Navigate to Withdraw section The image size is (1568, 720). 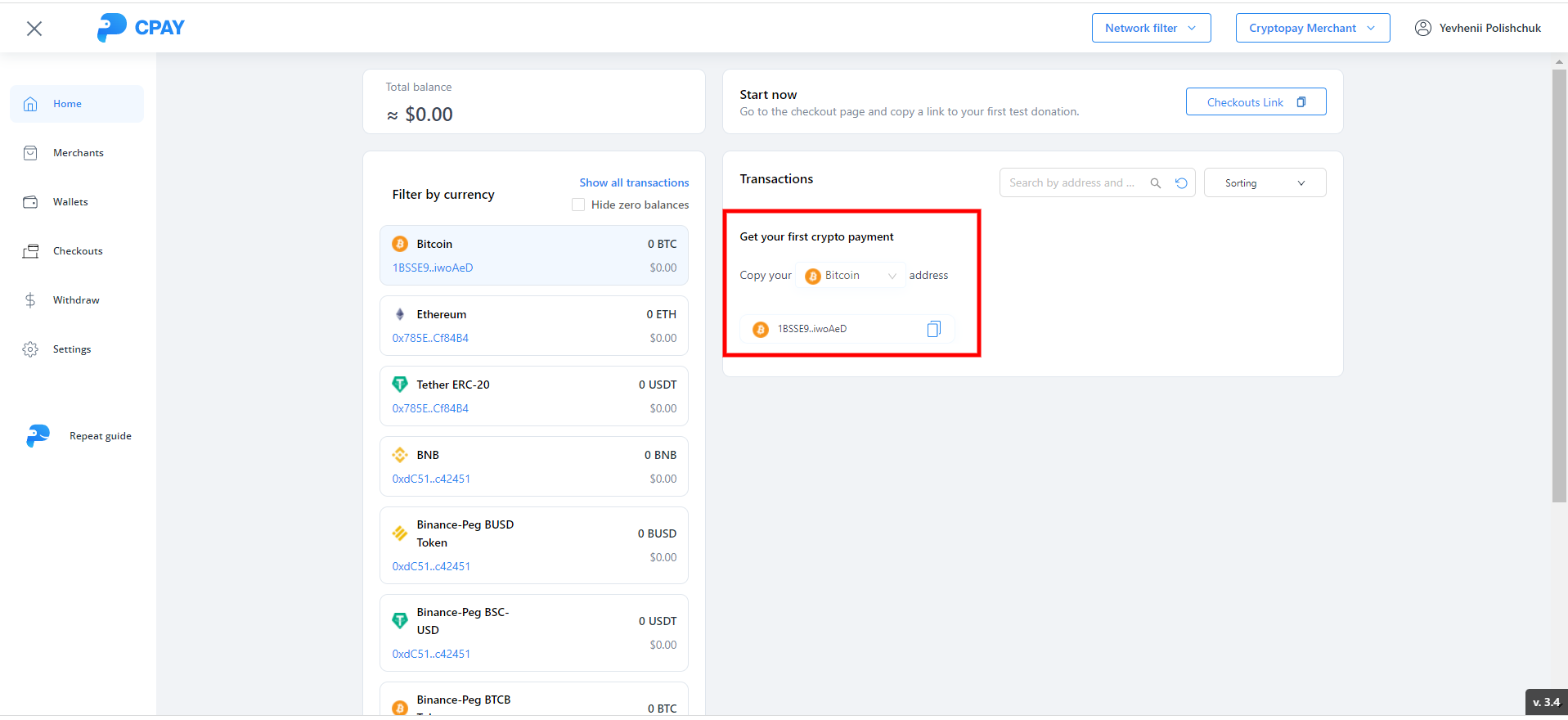click(76, 300)
